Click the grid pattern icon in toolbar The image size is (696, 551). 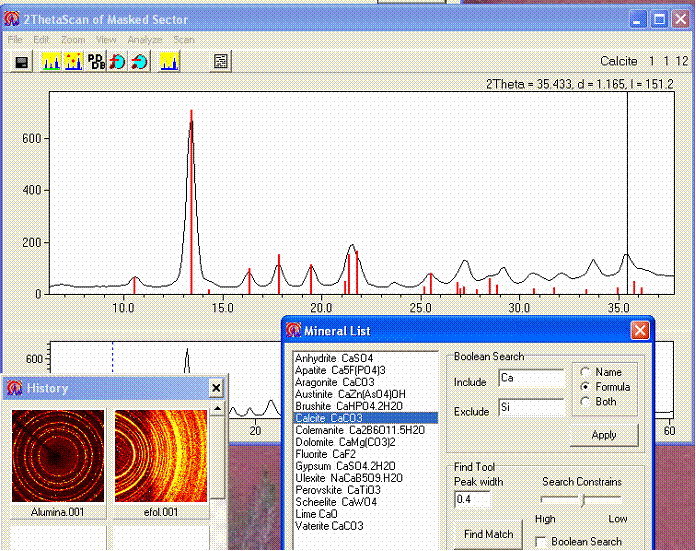tap(220, 62)
